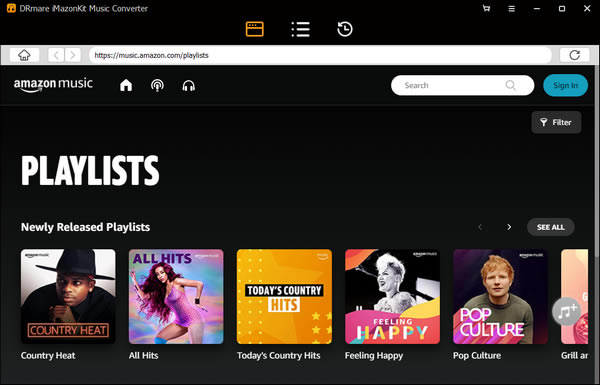Open the Podcasts broadcast icon
The height and width of the screenshot is (385, 600).
(x=157, y=85)
